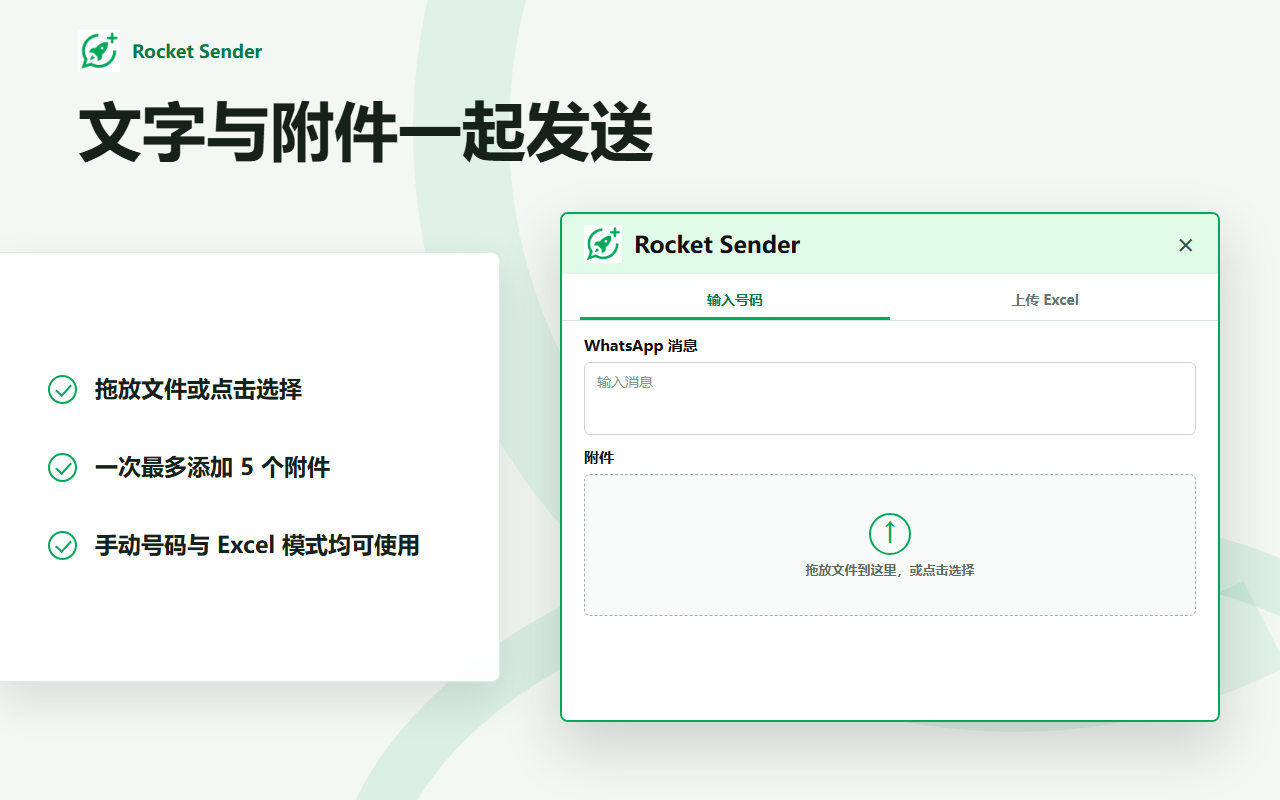Click the Rocket Sender logo in the page header
1280x800 pixels.
pos(99,51)
